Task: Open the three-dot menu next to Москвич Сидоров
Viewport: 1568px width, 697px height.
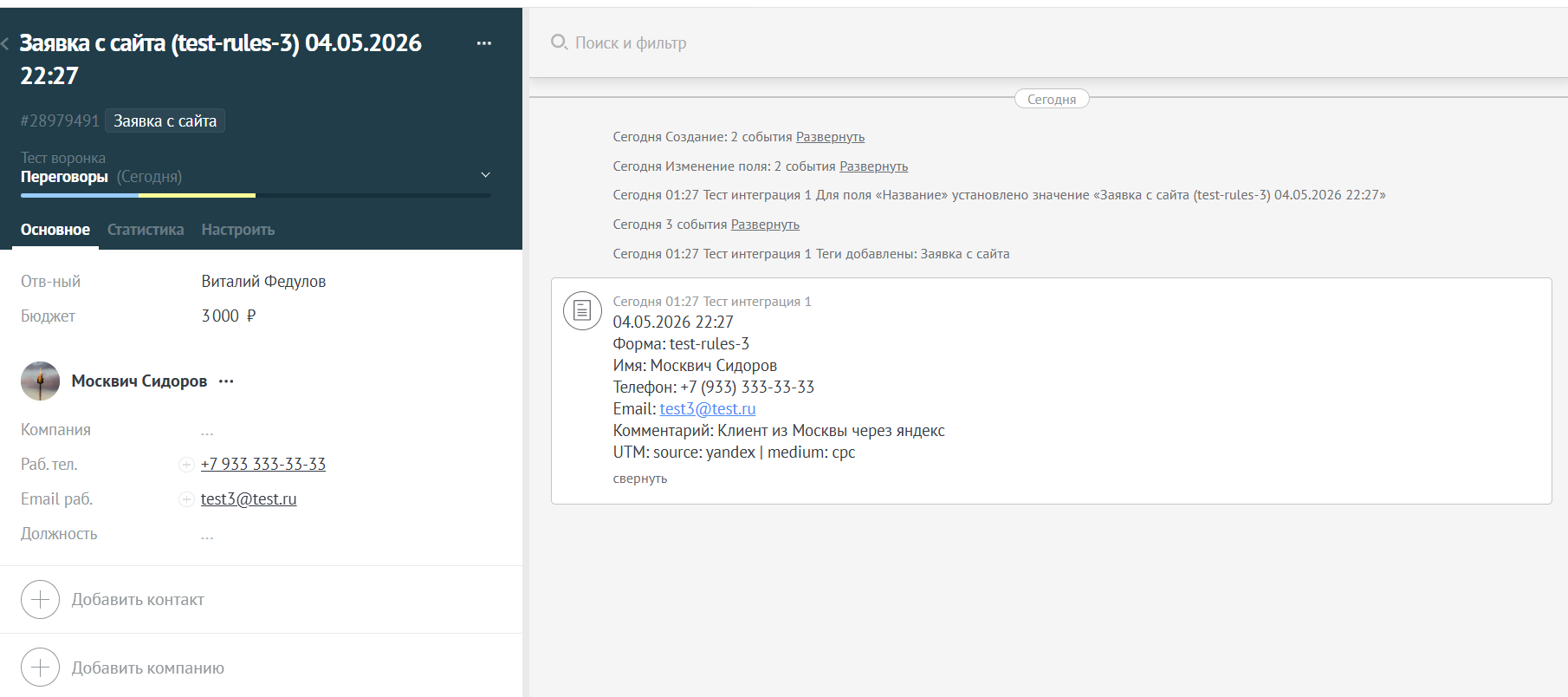Action: tap(226, 381)
